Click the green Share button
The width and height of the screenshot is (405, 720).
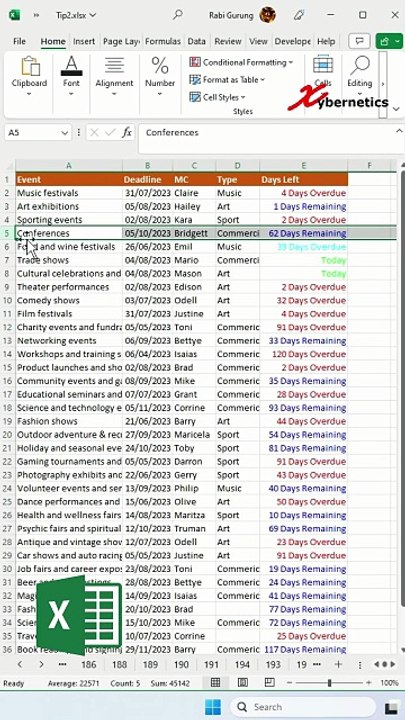(x=388, y=41)
